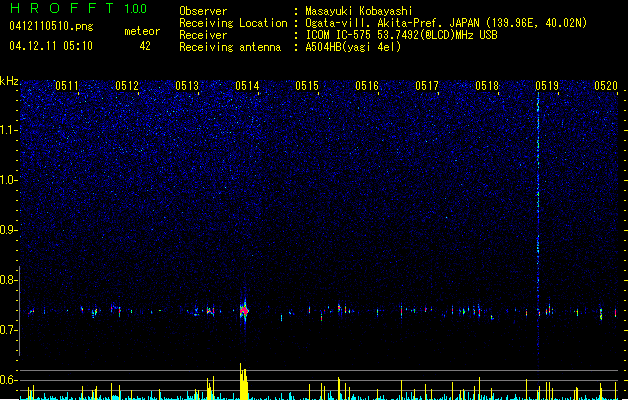Select the filename 0412110510.png

pyautogui.click(x=51, y=26)
